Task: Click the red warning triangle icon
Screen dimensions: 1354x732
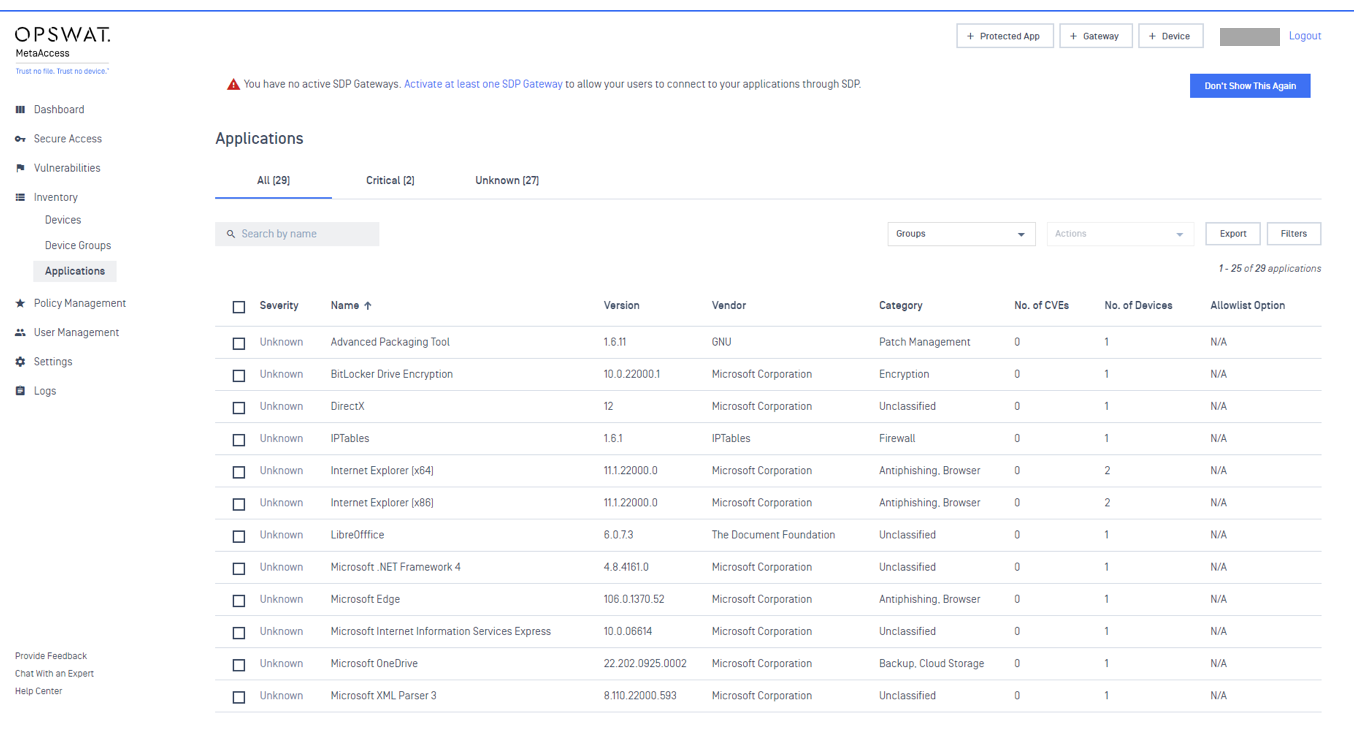Action: (x=233, y=85)
